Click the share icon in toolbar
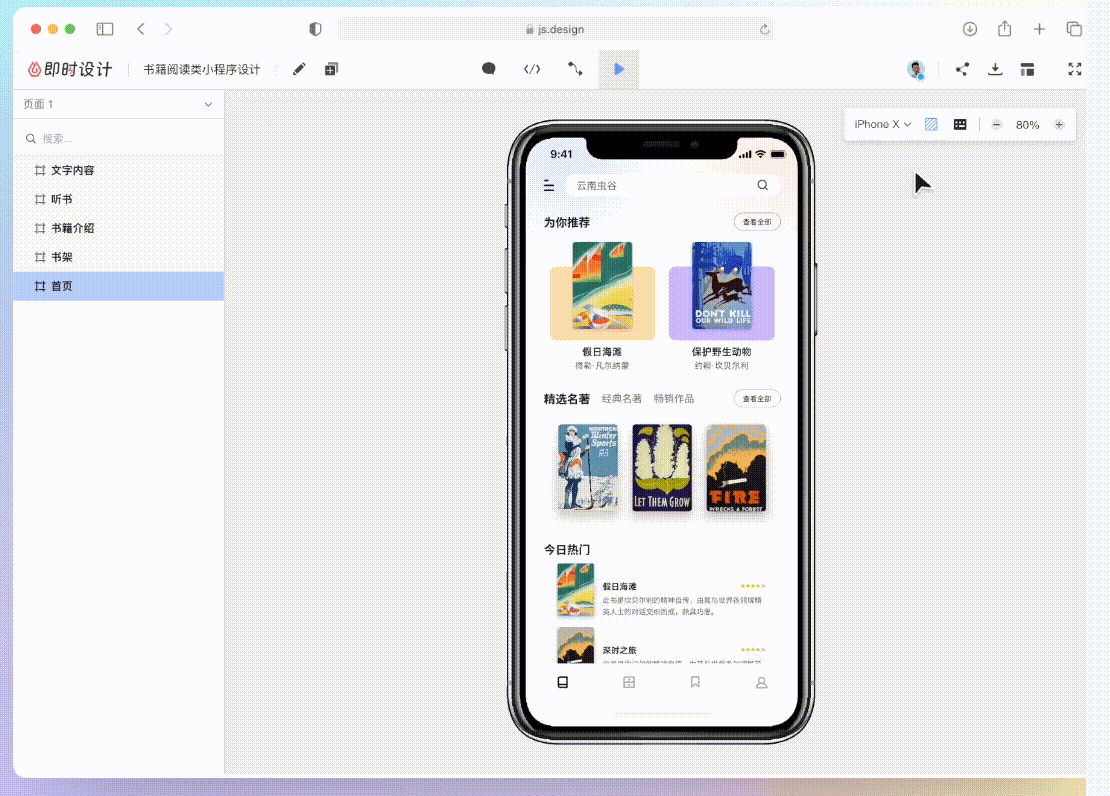Image resolution: width=1110 pixels, height=796 pixels. (961, 69)
